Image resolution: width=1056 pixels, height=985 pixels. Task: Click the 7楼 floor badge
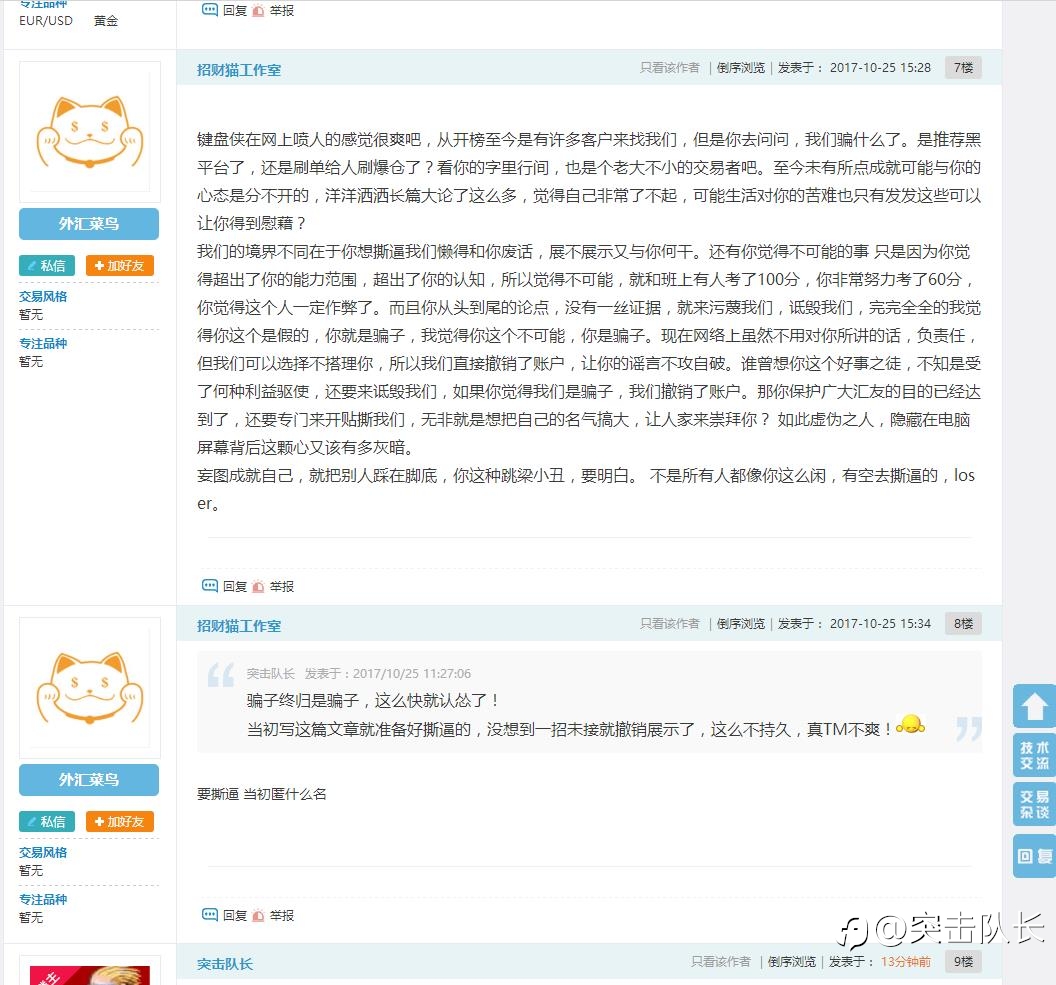(963, 67)
